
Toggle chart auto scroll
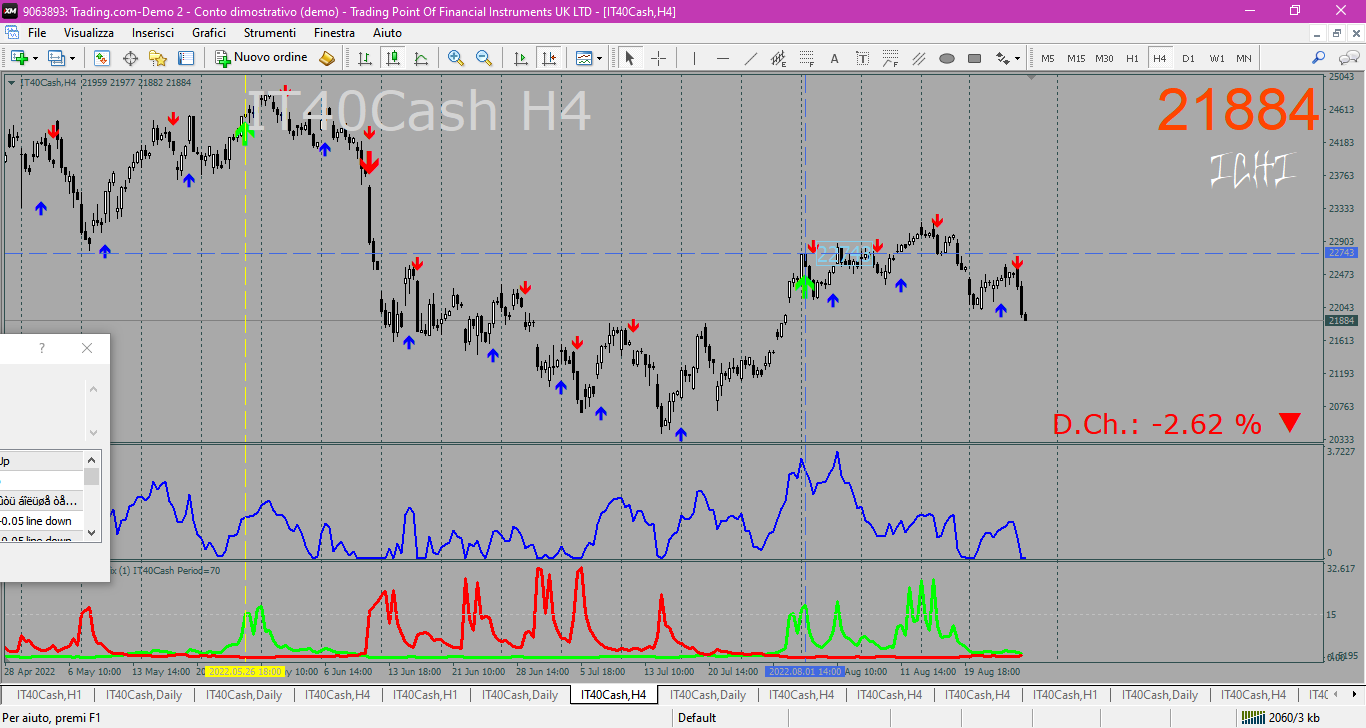(520, 58)
